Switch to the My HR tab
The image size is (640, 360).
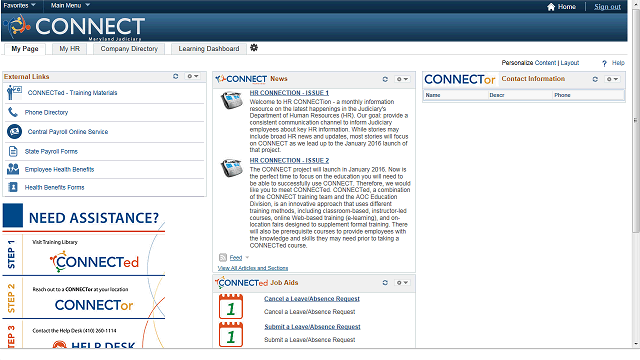pyautogui.click(x=69, y=49)
